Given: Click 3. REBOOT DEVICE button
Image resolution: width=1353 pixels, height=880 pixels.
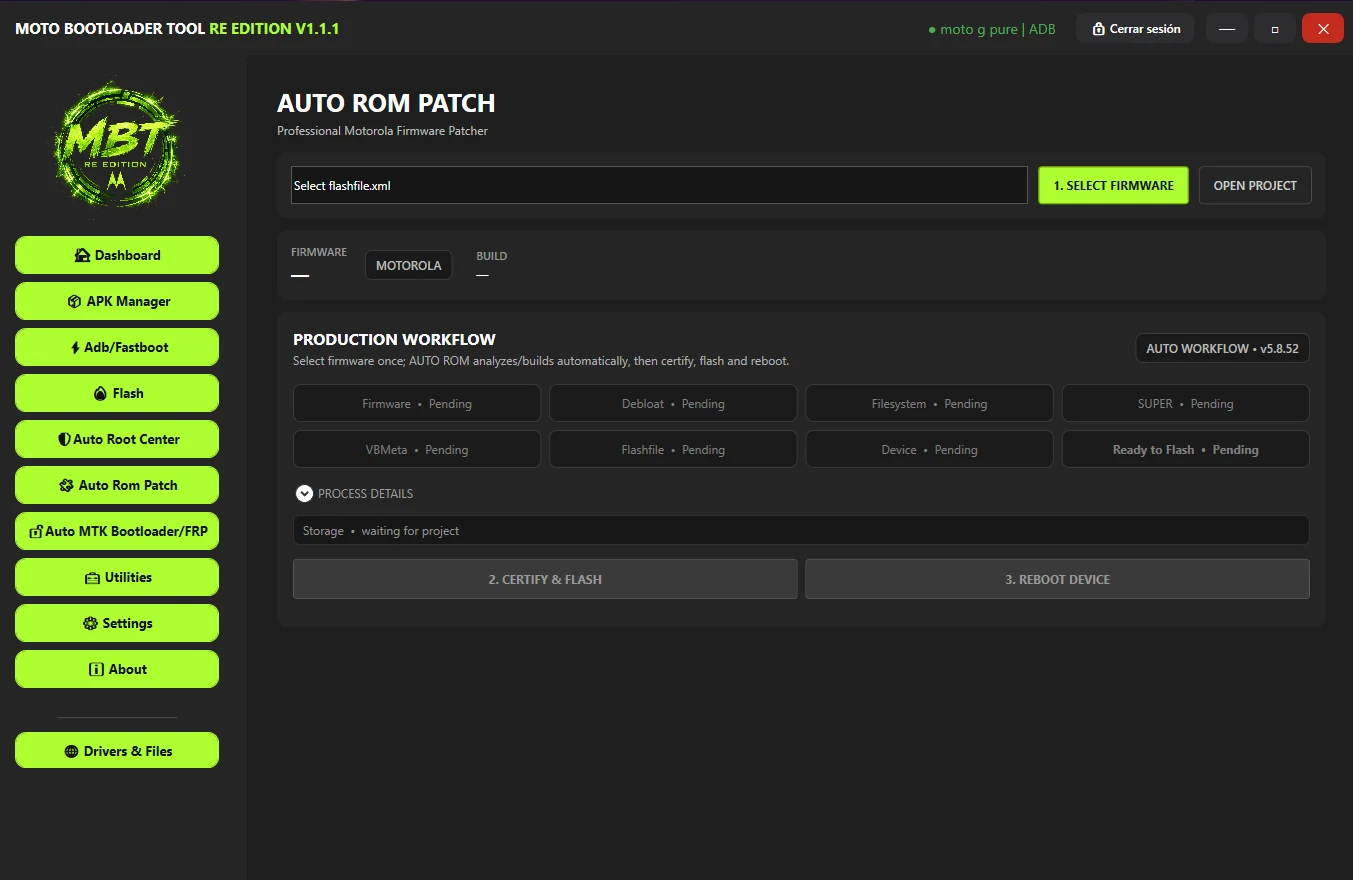Looking at the screenshot, I should coord(1057,579).
